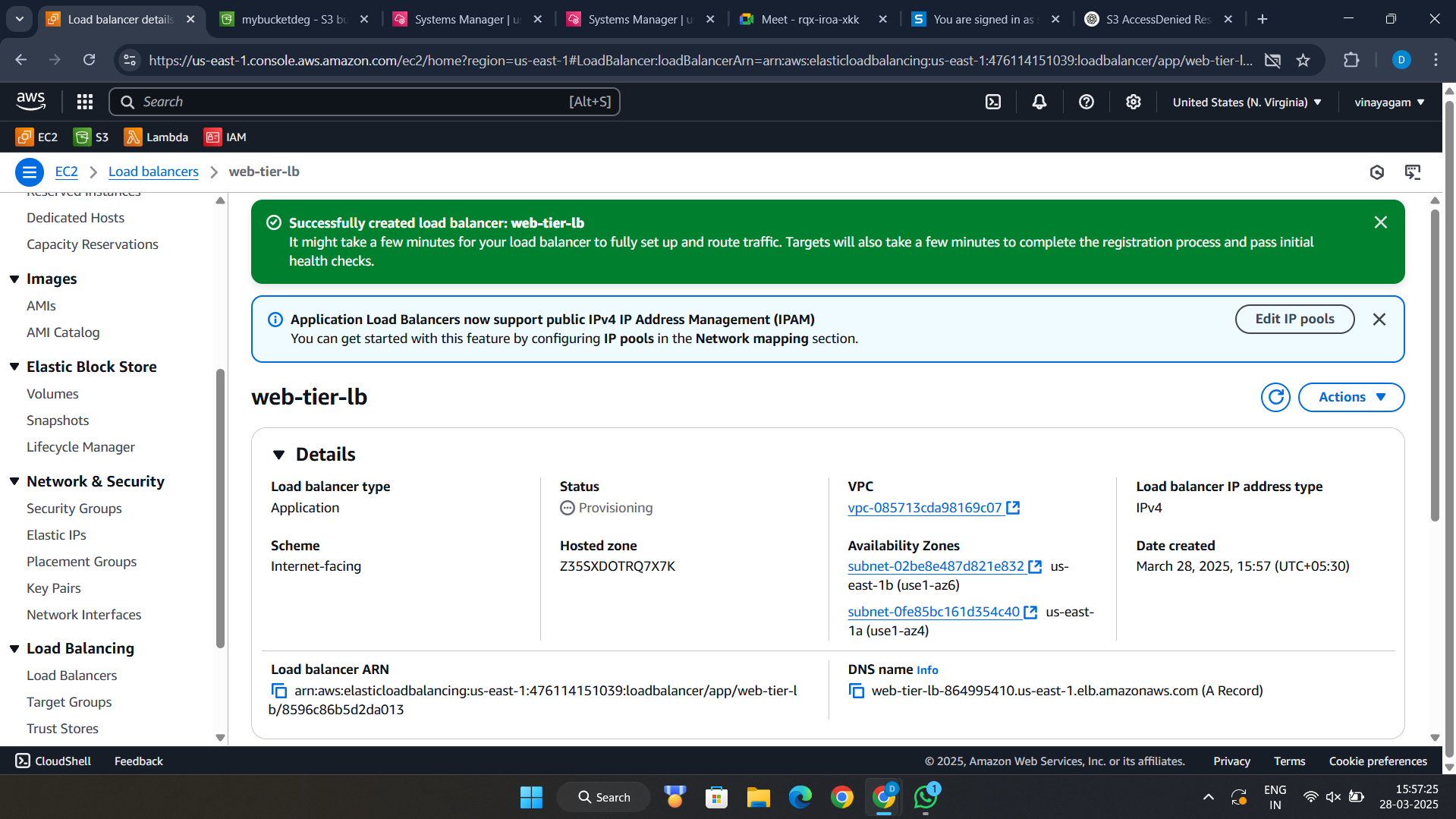Collapse the Details section
This screenshot has width=1456, height=819.
tap(279, 455)
